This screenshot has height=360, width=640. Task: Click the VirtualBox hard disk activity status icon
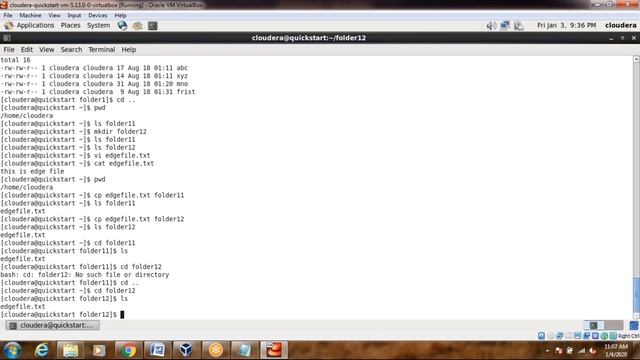tap(541, 336)
